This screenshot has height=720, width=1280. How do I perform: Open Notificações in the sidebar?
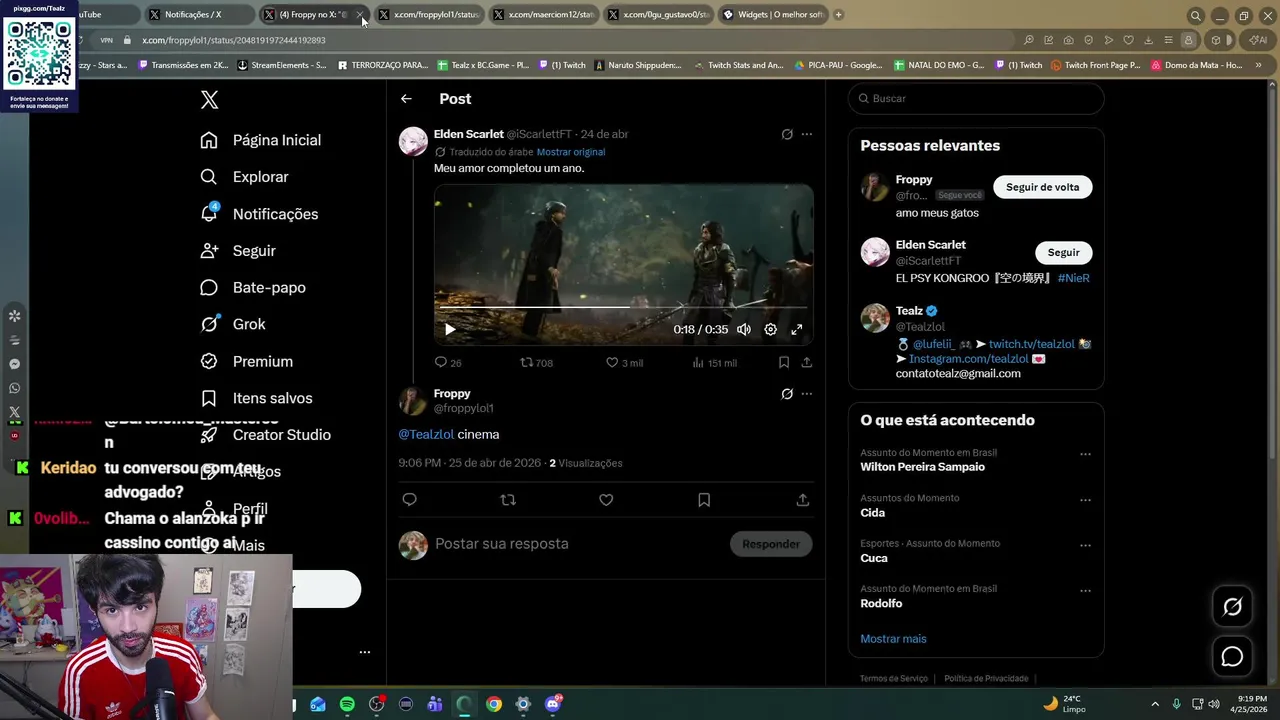tap(259, 214)
